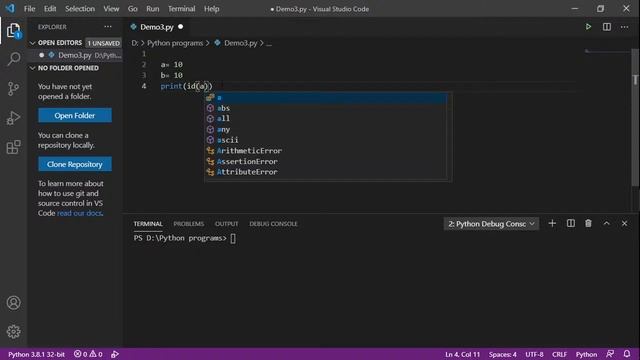Open the File menu
640x360 pixels.
[x=29, y=9]
